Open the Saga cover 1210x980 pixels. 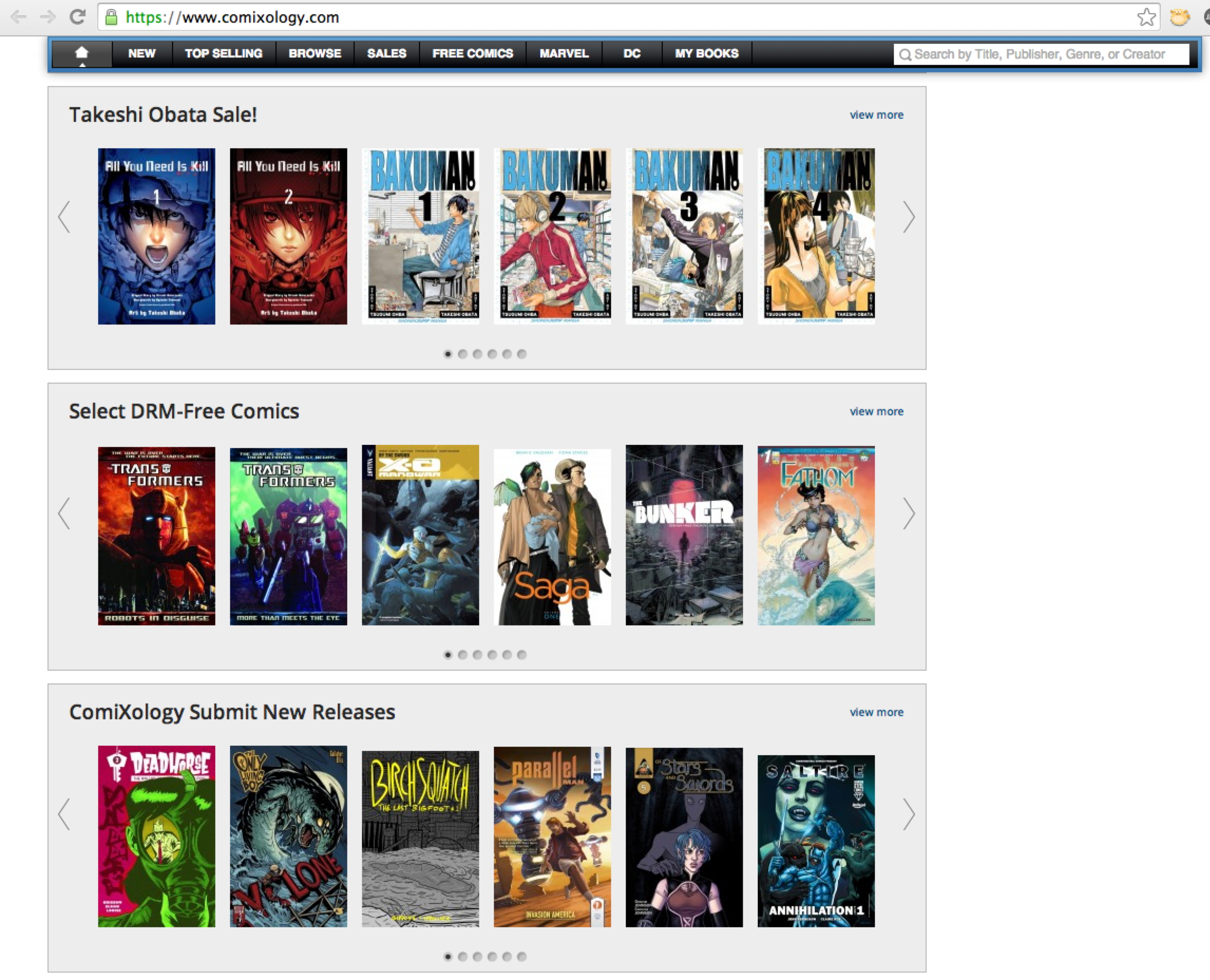tap(552, 537)
